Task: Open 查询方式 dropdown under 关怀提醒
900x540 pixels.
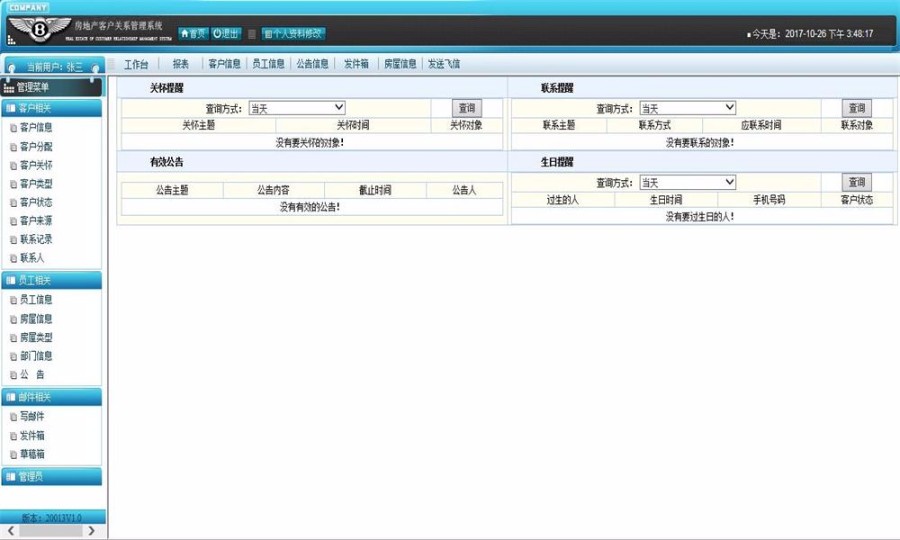Action: point(297,108)
